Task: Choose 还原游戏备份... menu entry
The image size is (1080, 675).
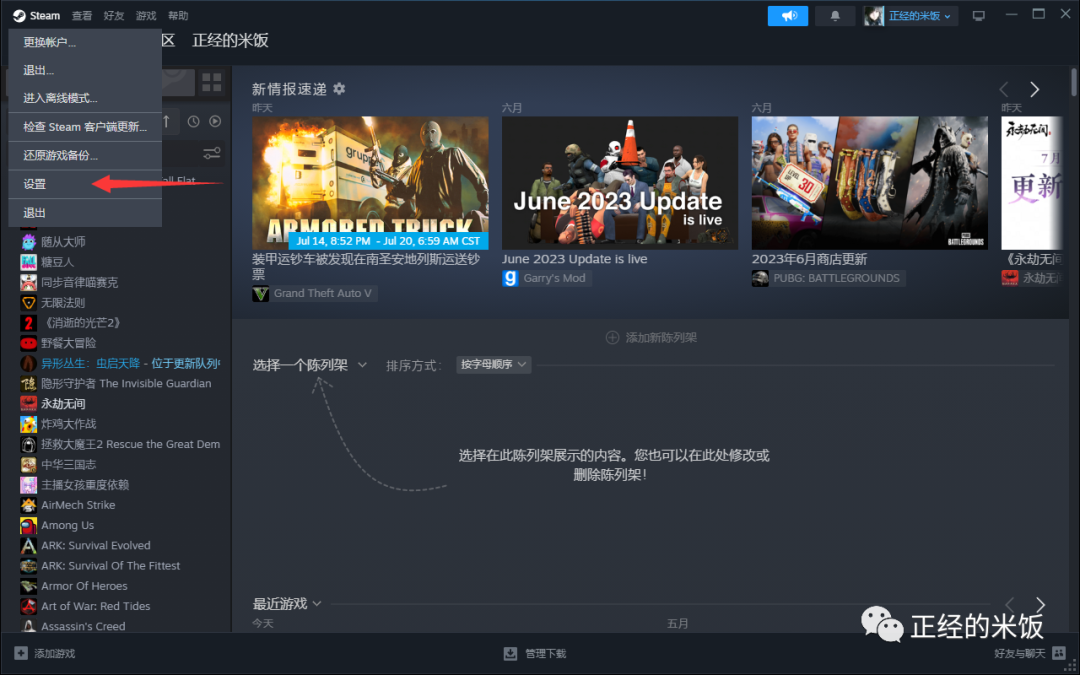Action: coord(85,155)
